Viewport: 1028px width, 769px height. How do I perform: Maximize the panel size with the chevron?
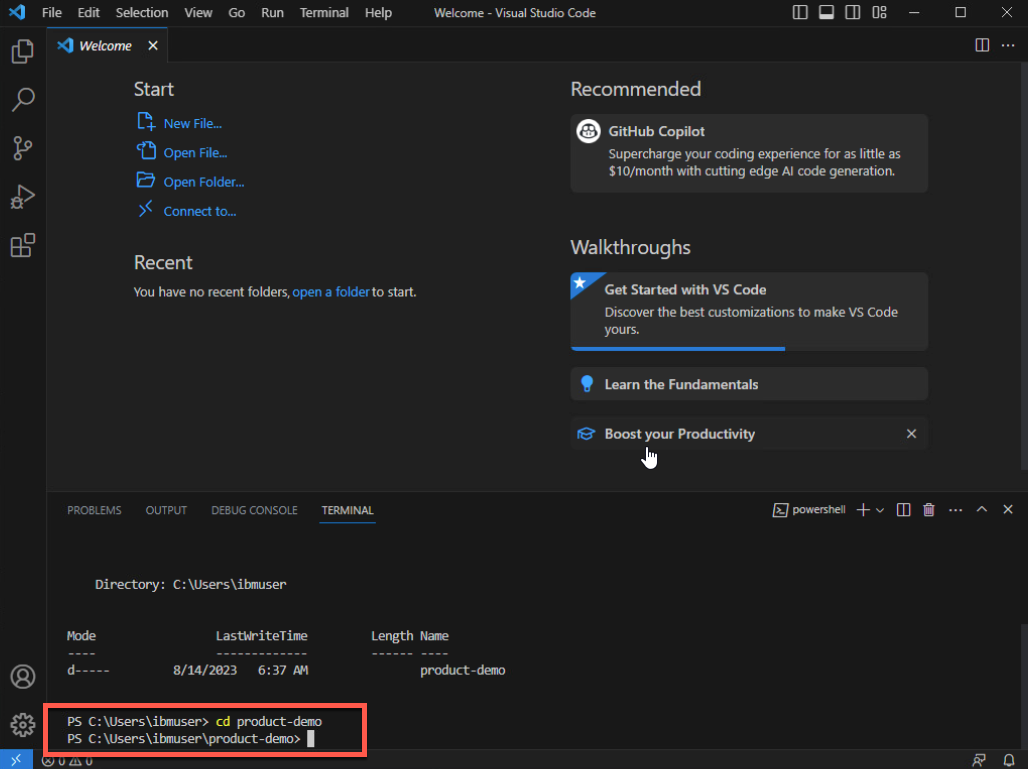981,510
